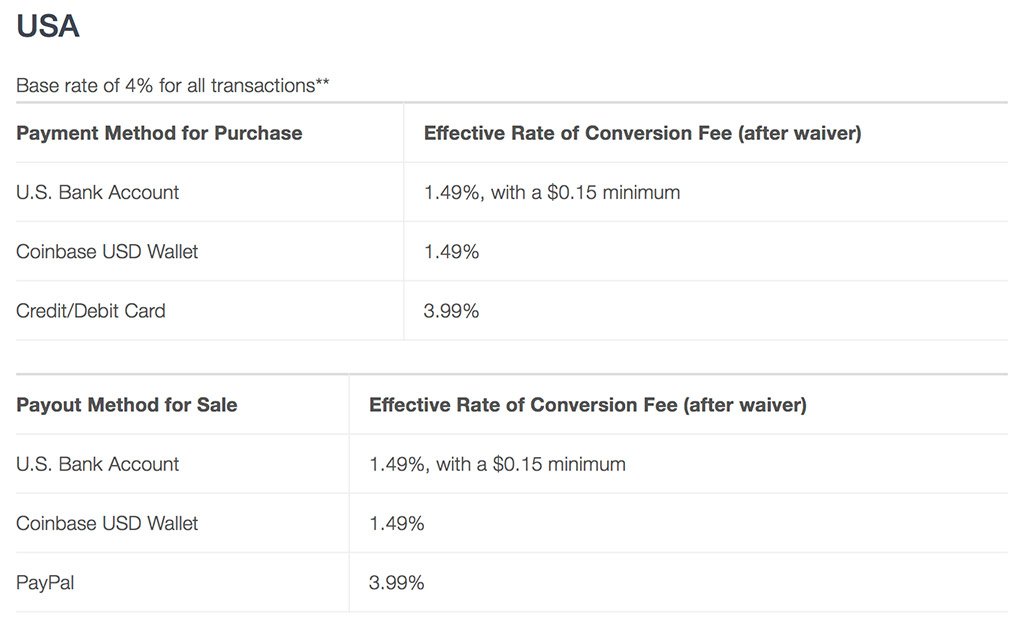Screen dimensions: 1024x626
Task: Select U.S. Bank Account payout row
Action: click(97, 464)
